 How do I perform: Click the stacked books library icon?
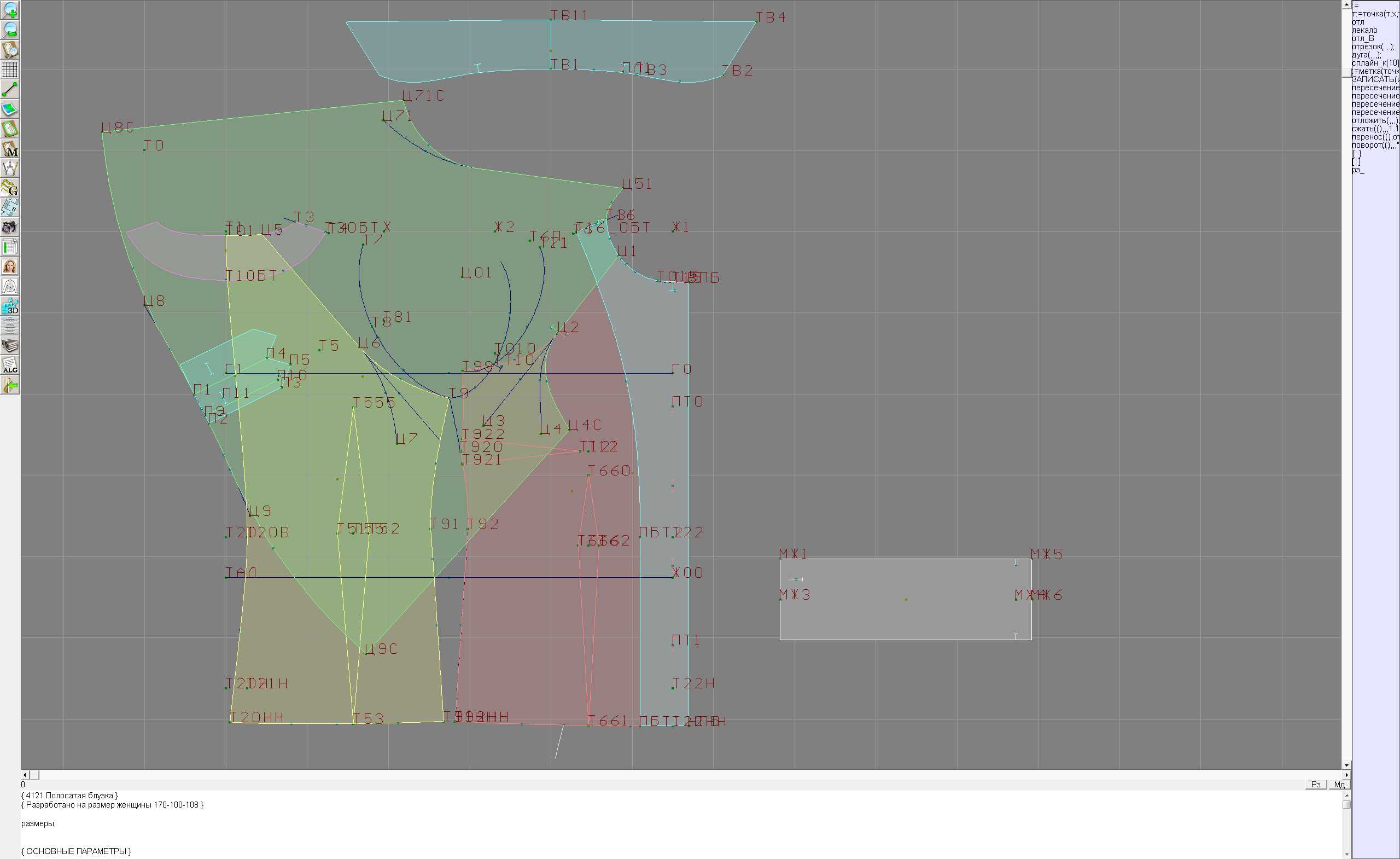(x=10, y=346)
